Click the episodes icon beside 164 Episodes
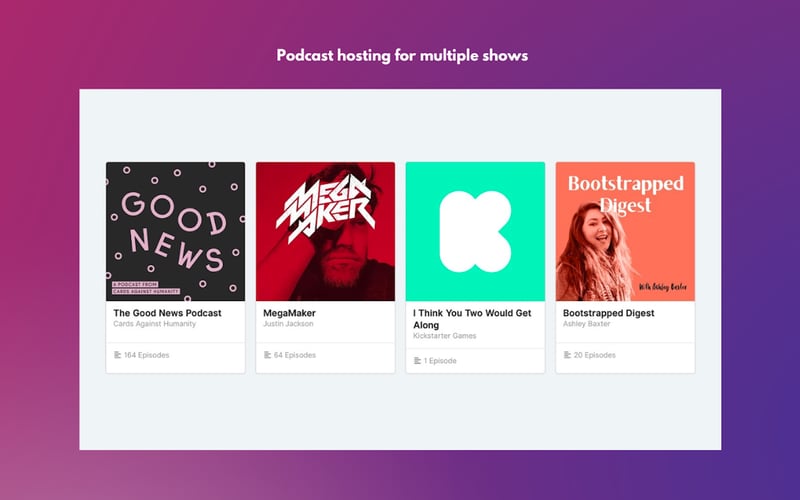 click(x=117, y=355)
